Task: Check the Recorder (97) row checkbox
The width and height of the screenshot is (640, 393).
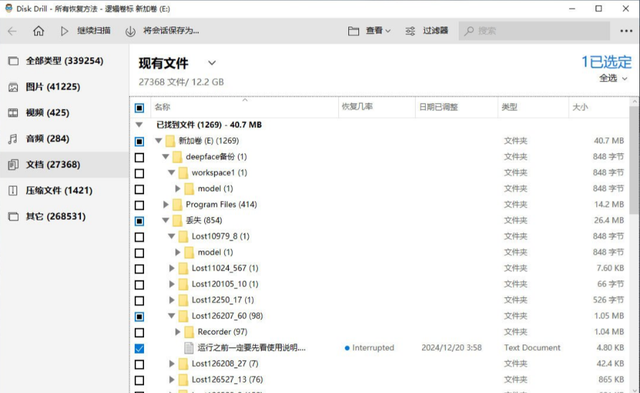Action: 139,333
